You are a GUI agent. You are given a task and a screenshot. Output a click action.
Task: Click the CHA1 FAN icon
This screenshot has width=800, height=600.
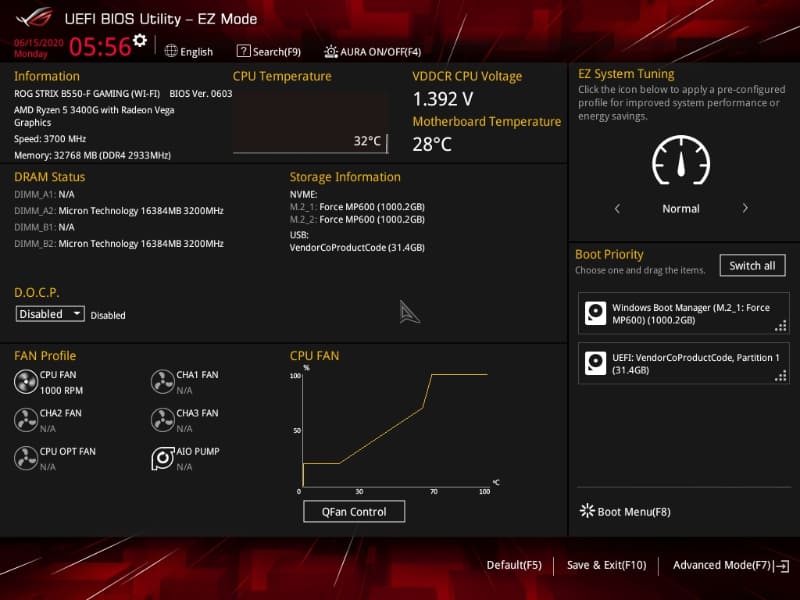(x=164, y=381)
